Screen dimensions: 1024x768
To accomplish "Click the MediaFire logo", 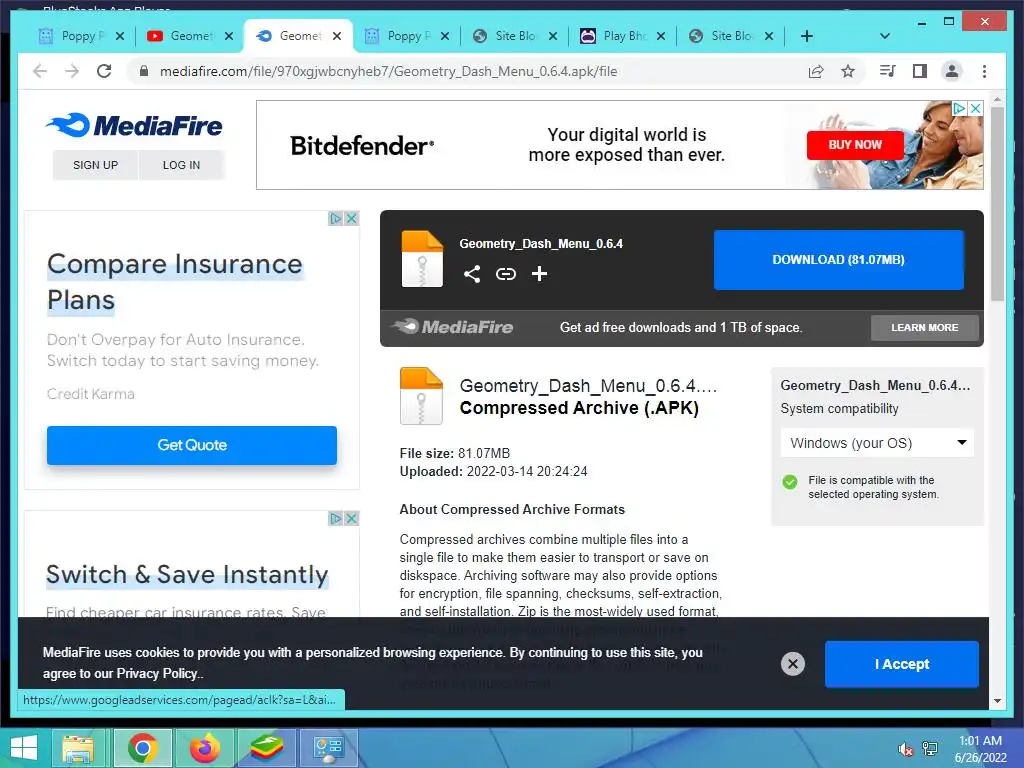I will (x=134, y=125).
